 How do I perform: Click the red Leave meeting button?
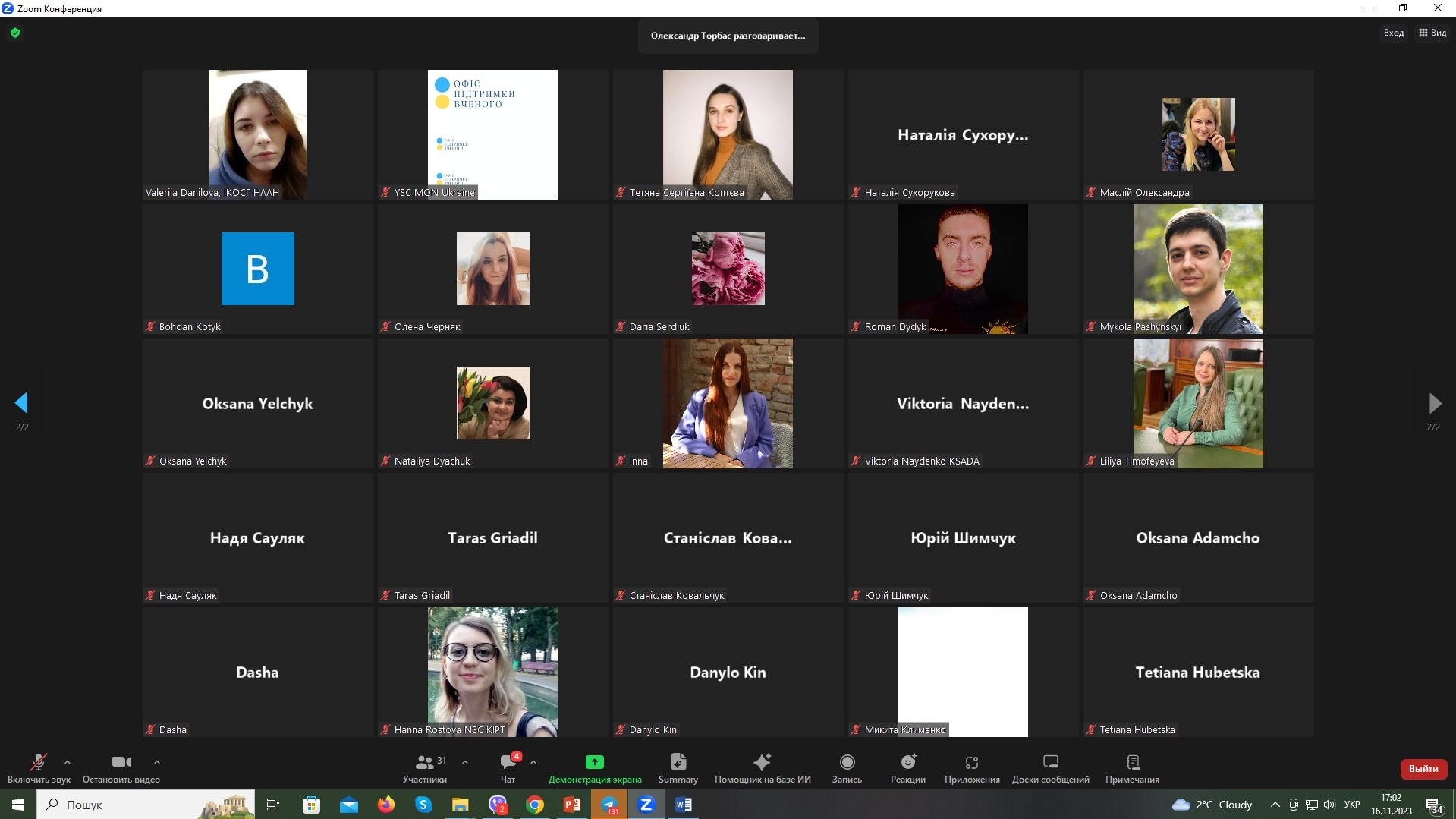[1423, 768]
